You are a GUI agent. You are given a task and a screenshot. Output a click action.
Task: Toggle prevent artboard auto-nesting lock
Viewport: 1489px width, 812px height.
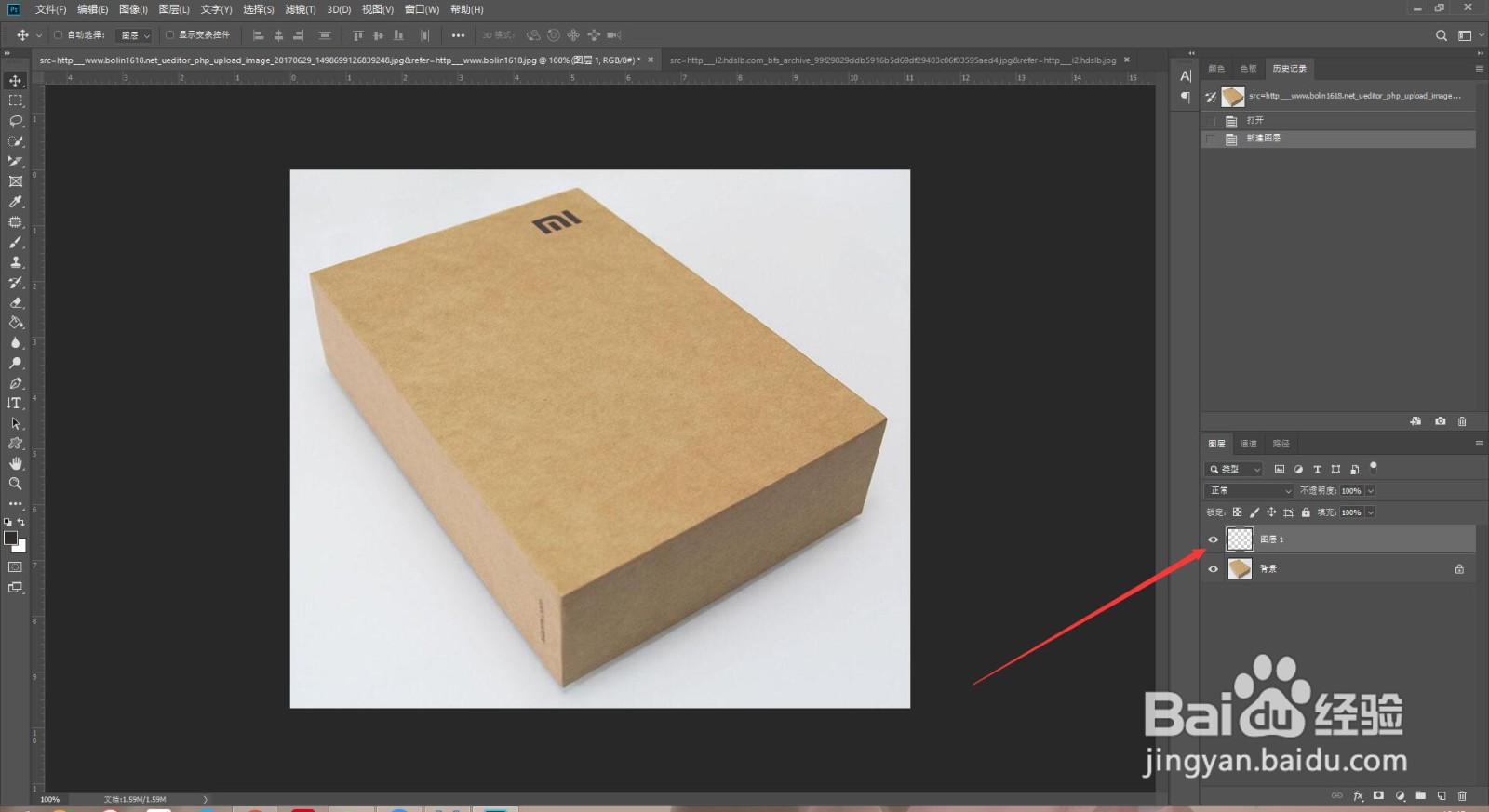point(1289,512)
